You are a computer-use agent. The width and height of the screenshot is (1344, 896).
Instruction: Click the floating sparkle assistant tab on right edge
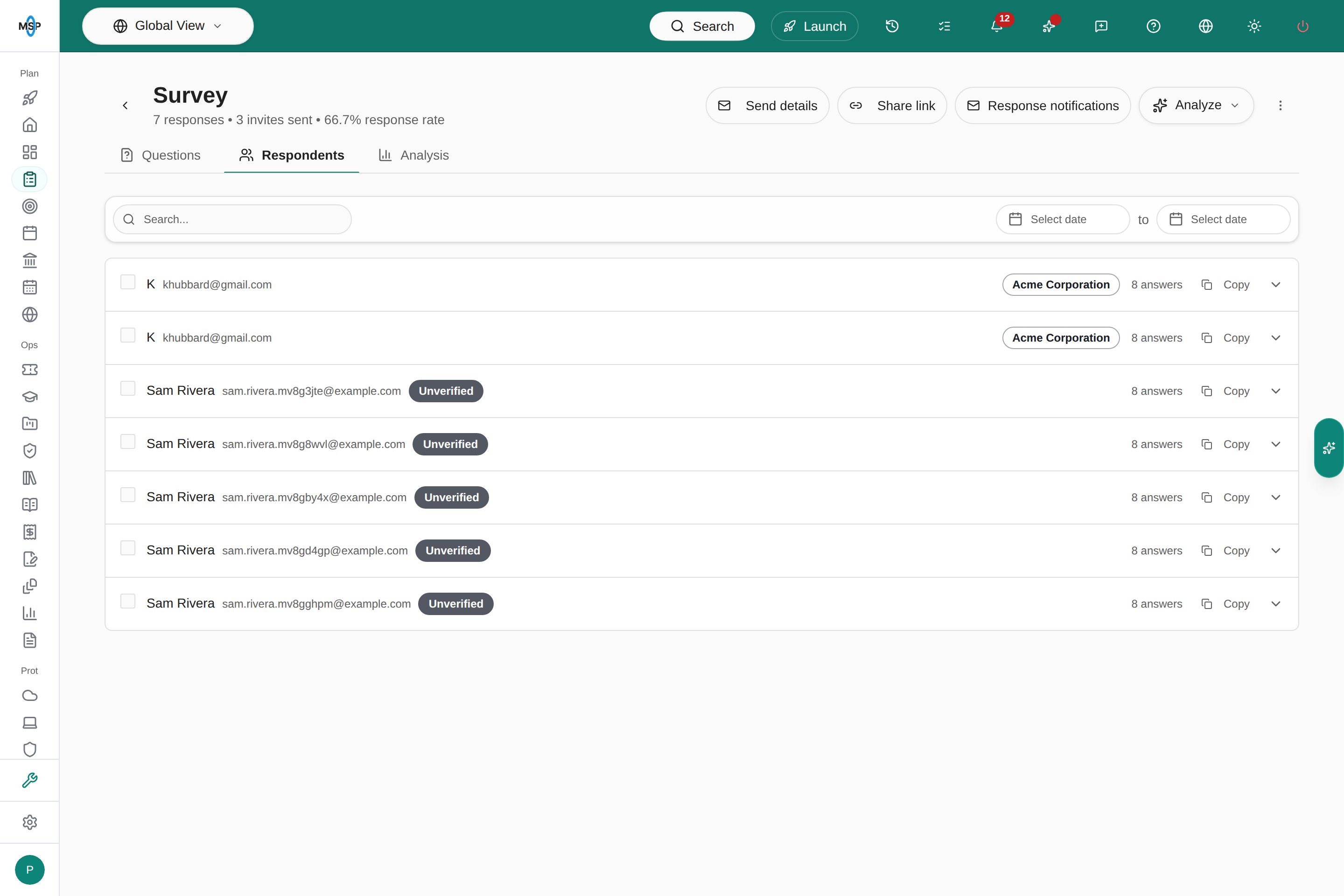(x=1329, y=448)
